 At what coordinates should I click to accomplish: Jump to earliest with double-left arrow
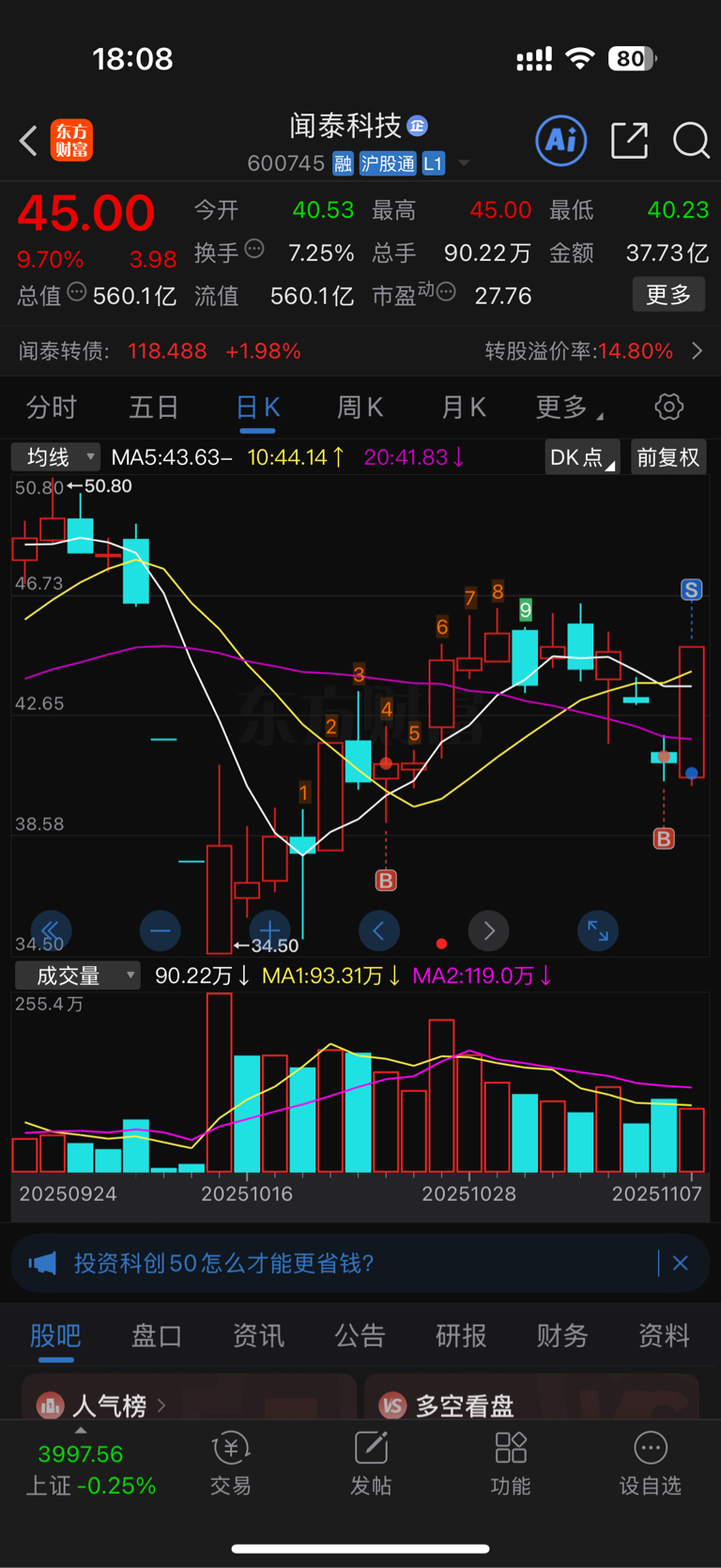pyautogui.click(x=51, y=930)
